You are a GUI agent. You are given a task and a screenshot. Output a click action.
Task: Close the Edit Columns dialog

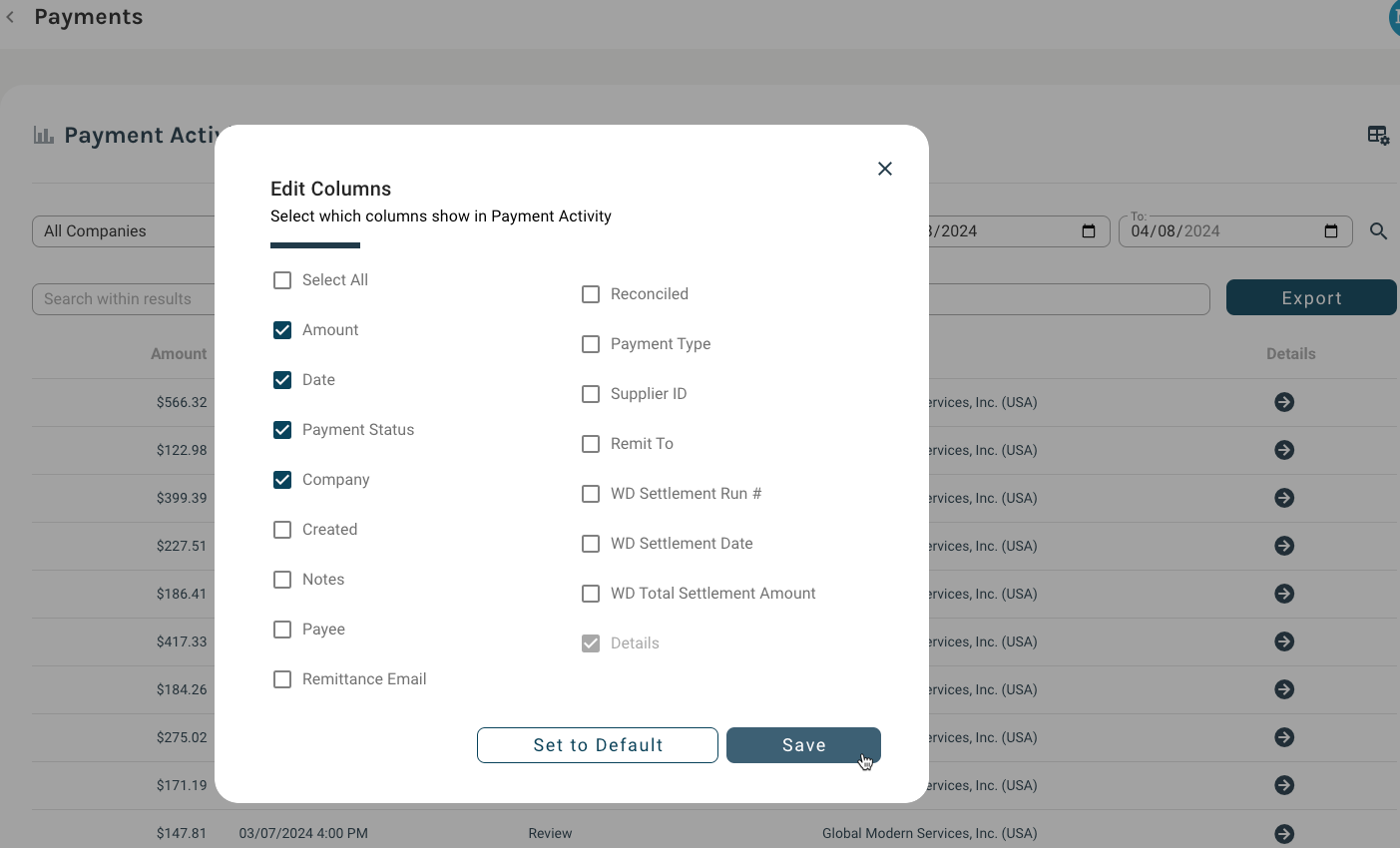tap(884, 169)
